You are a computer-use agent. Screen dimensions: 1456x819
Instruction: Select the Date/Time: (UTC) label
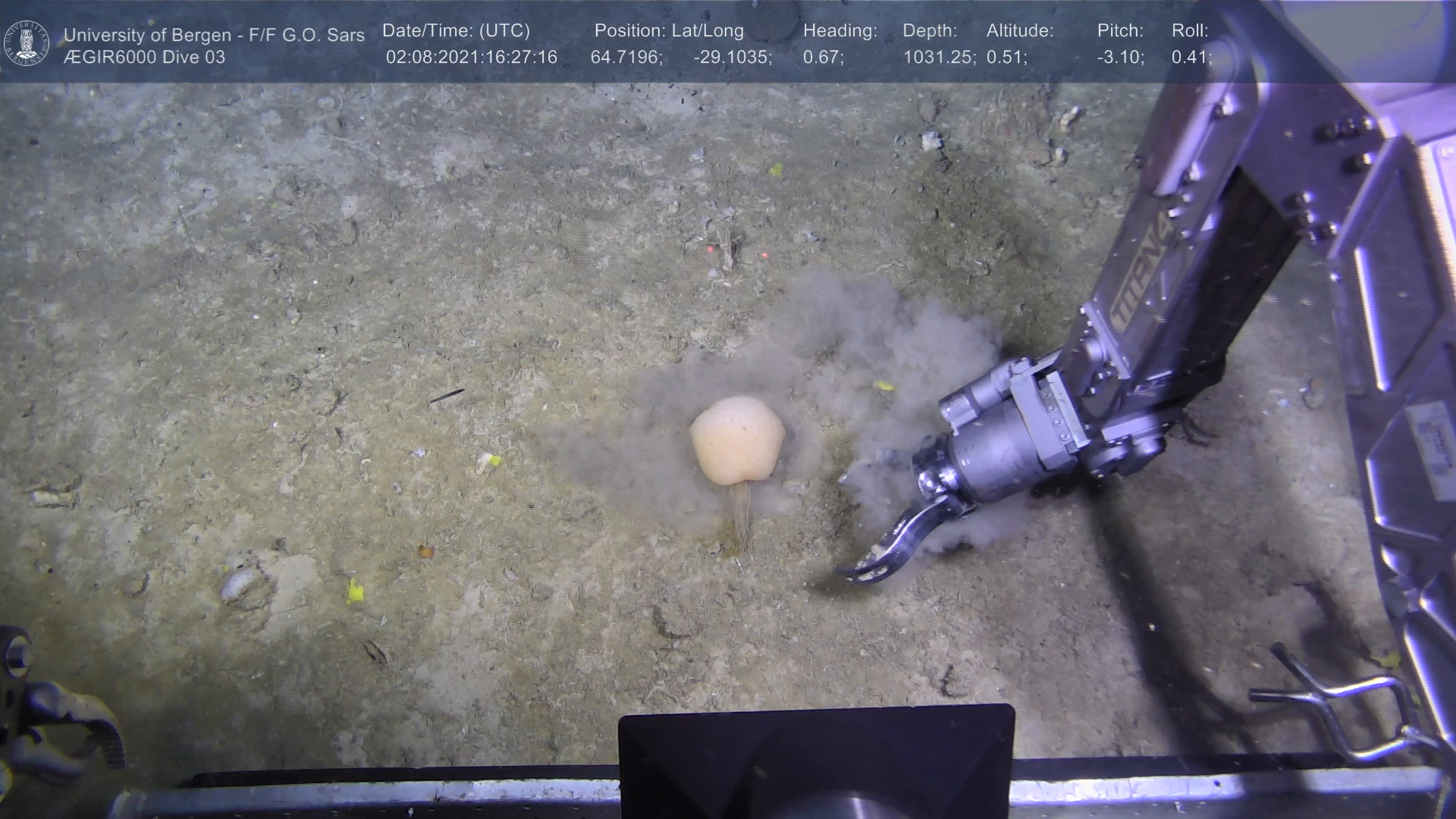456,31
